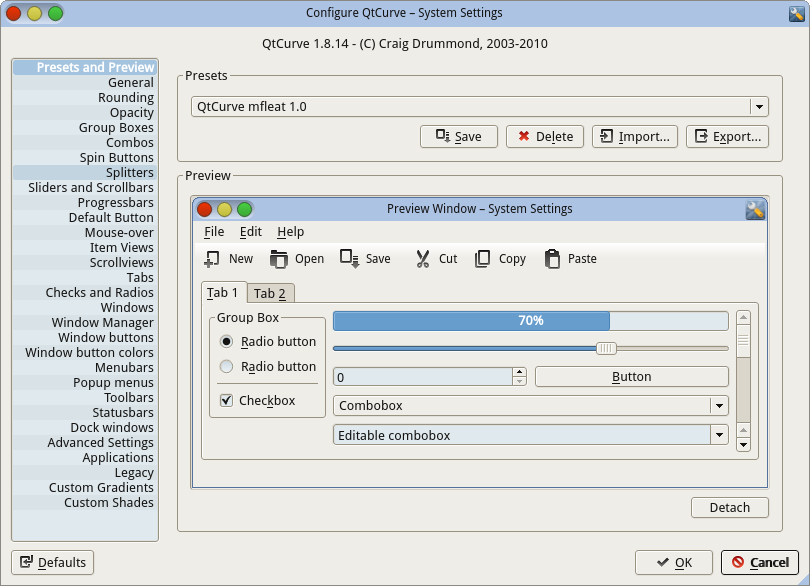The height and width of the screenshot is (586, 810).
Task: Select Default Button in the sidebar
Action: coord(85,218)
